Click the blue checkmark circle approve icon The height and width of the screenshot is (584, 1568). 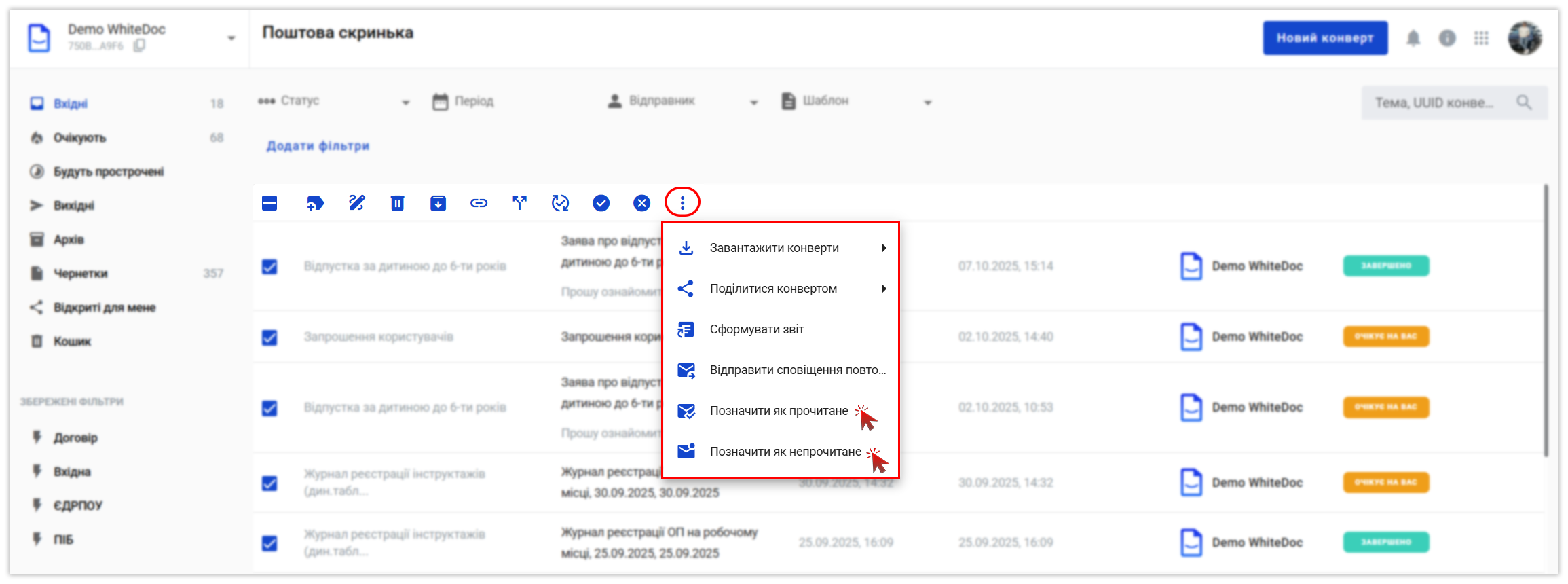point(601,203)
